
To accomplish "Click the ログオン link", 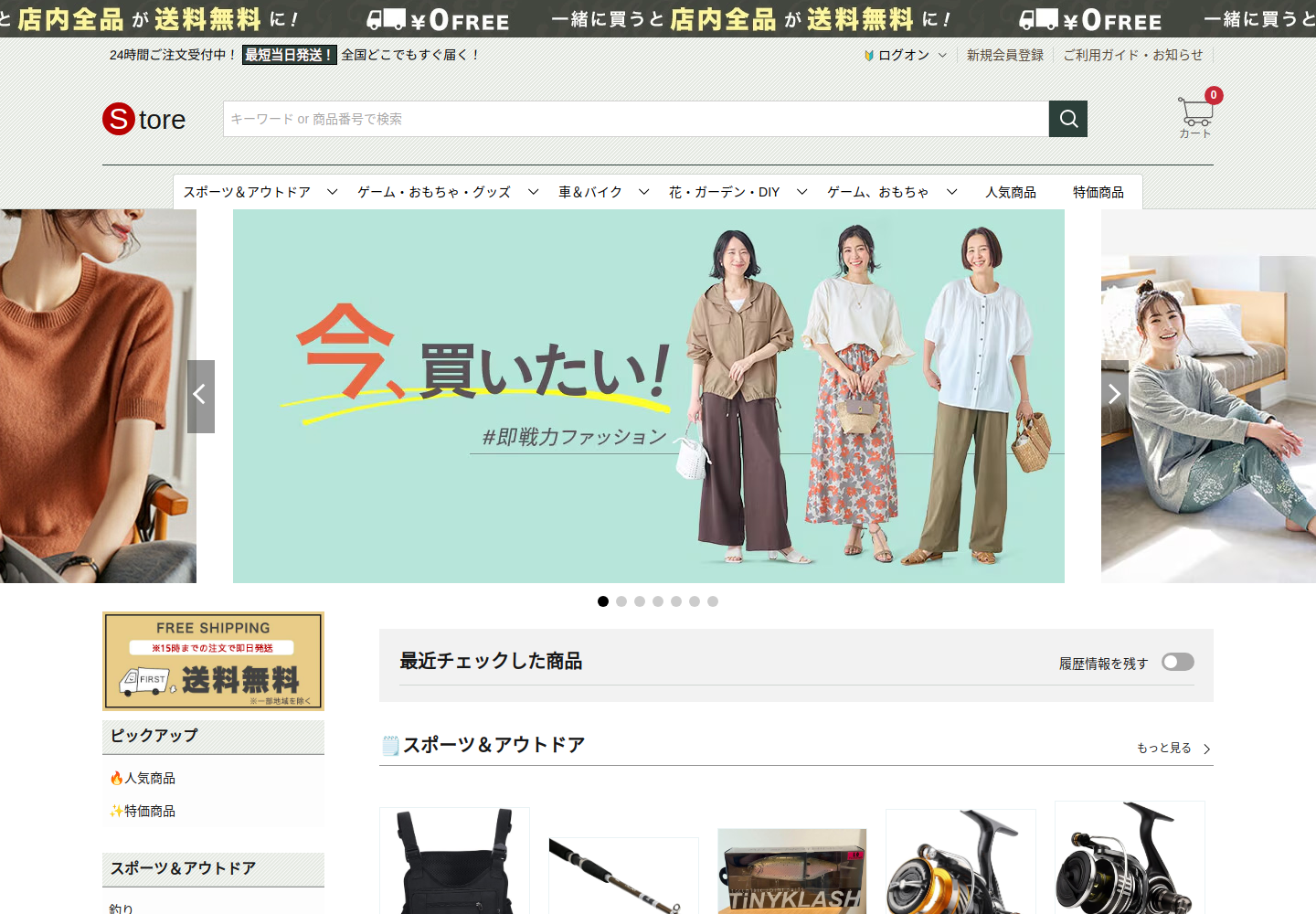I will pos(904,55).
